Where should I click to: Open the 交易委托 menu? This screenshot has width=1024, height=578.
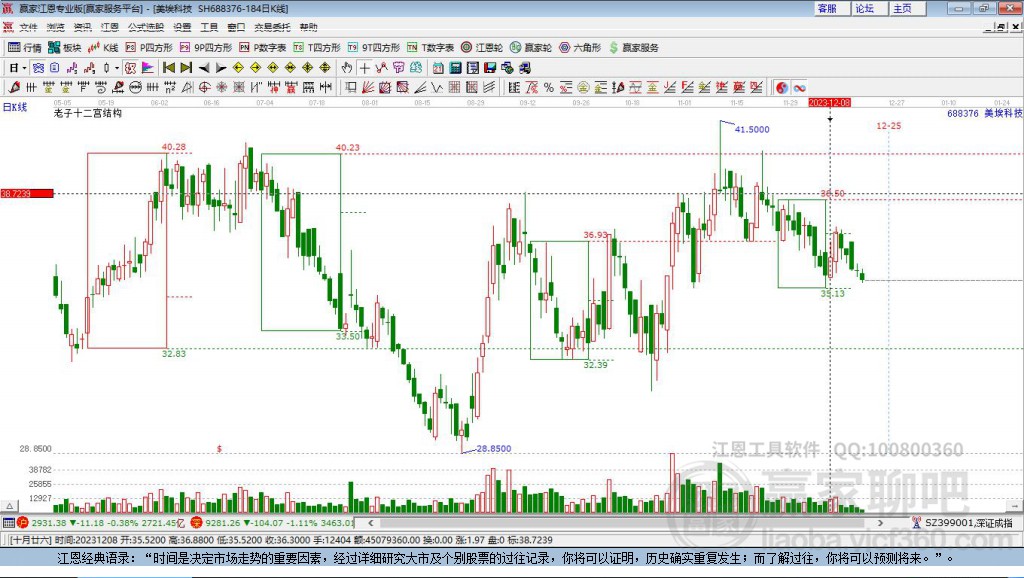[272, 27]
